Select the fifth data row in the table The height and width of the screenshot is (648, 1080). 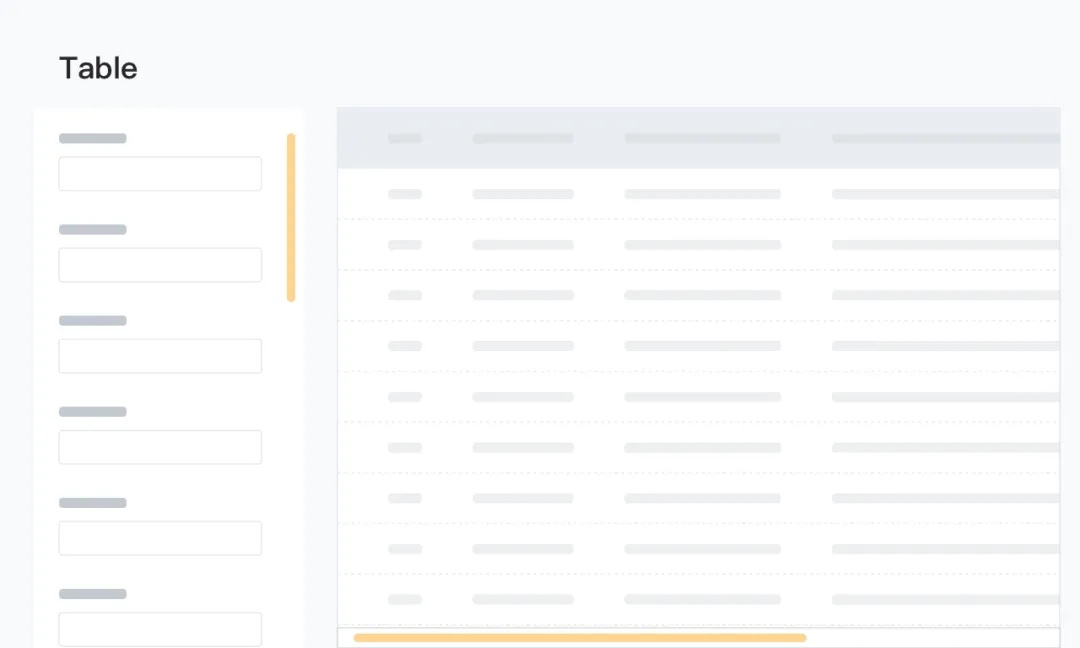700,397
